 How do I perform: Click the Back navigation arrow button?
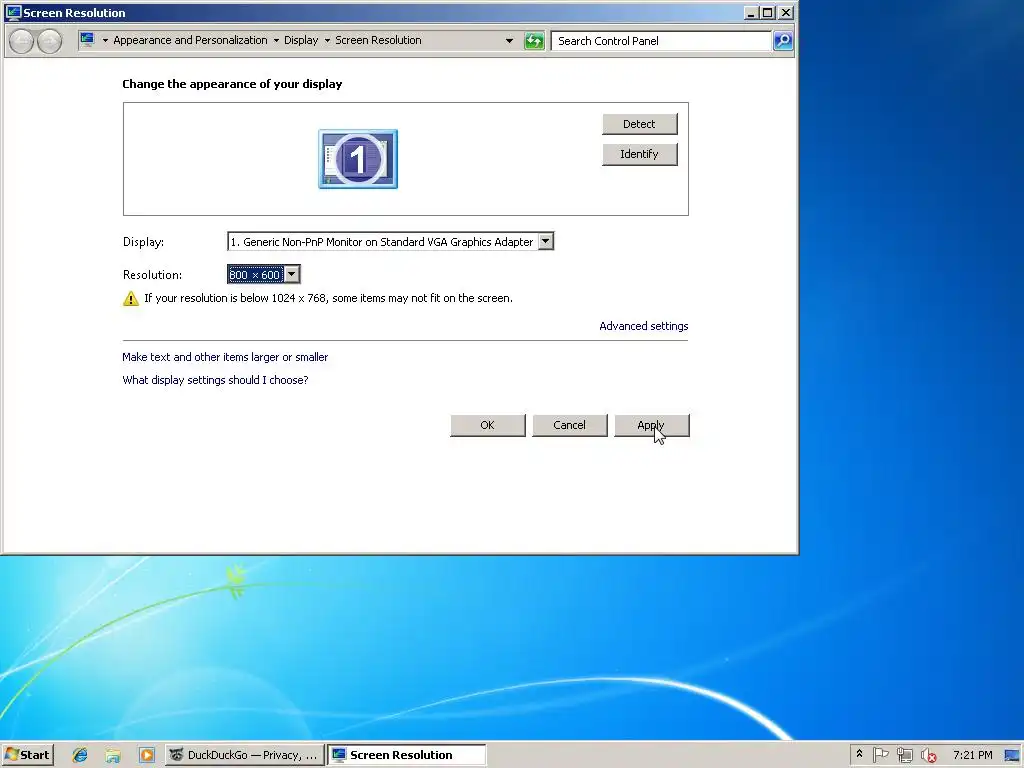[22, 41]
